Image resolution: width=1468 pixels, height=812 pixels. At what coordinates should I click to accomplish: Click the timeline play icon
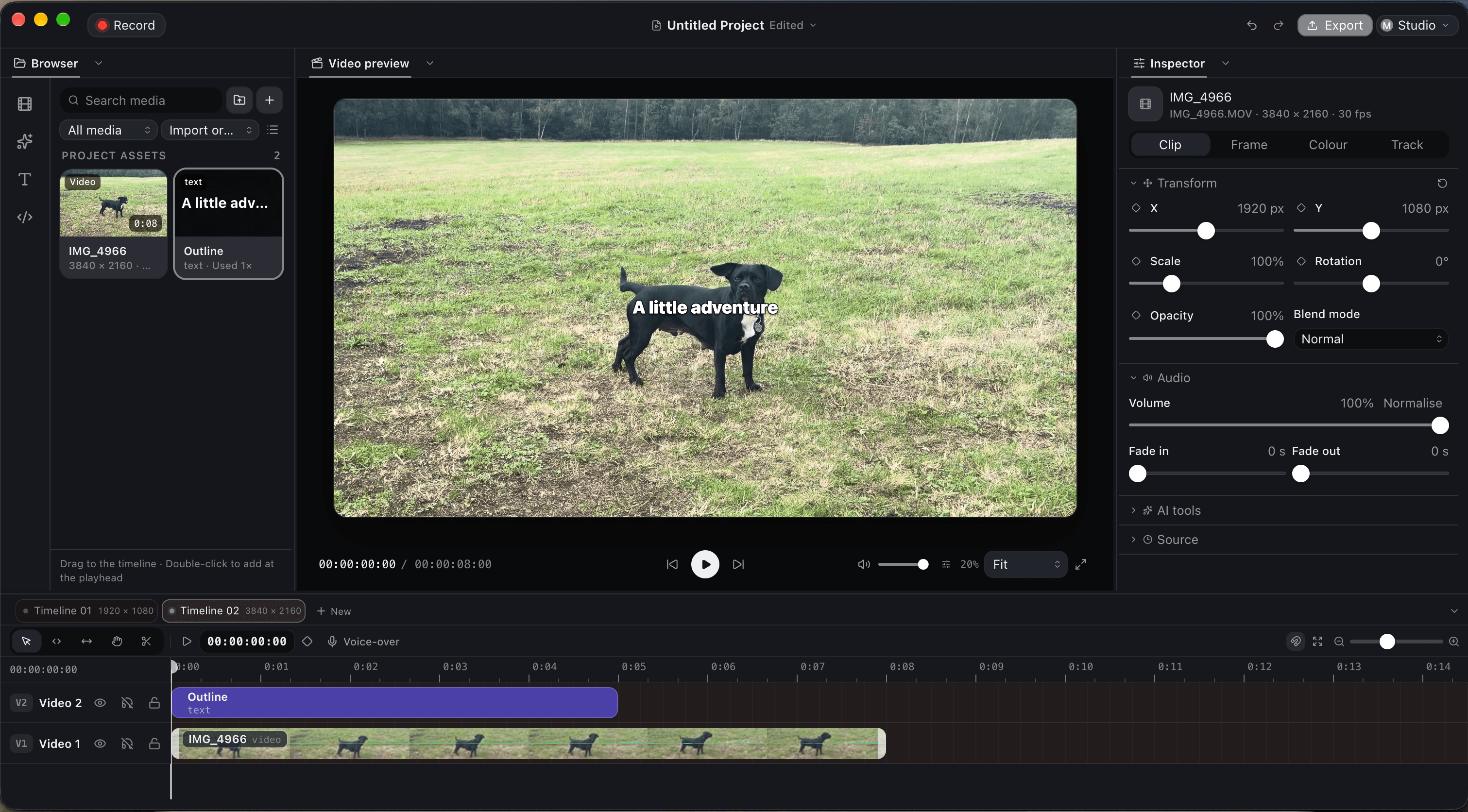pos(187,642)
